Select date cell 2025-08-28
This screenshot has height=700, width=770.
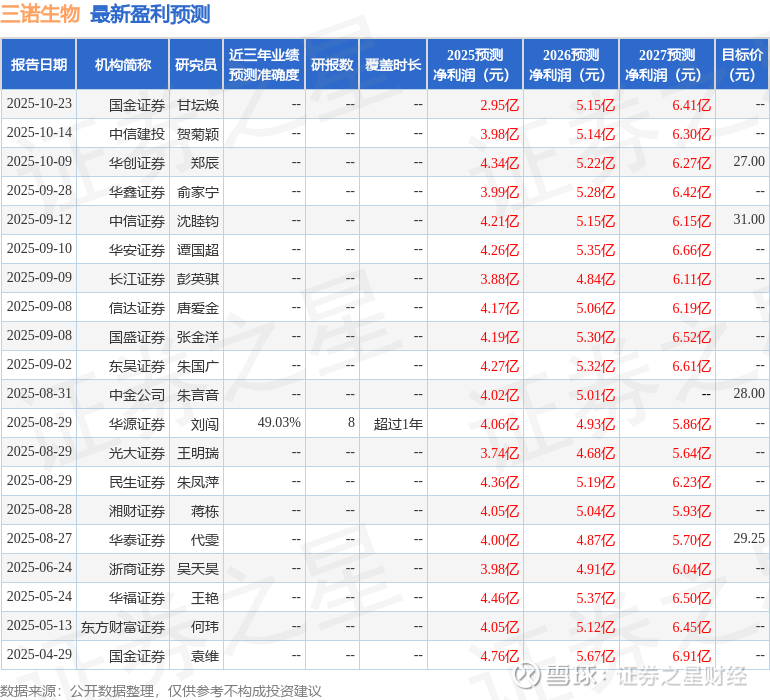point(39,509)
